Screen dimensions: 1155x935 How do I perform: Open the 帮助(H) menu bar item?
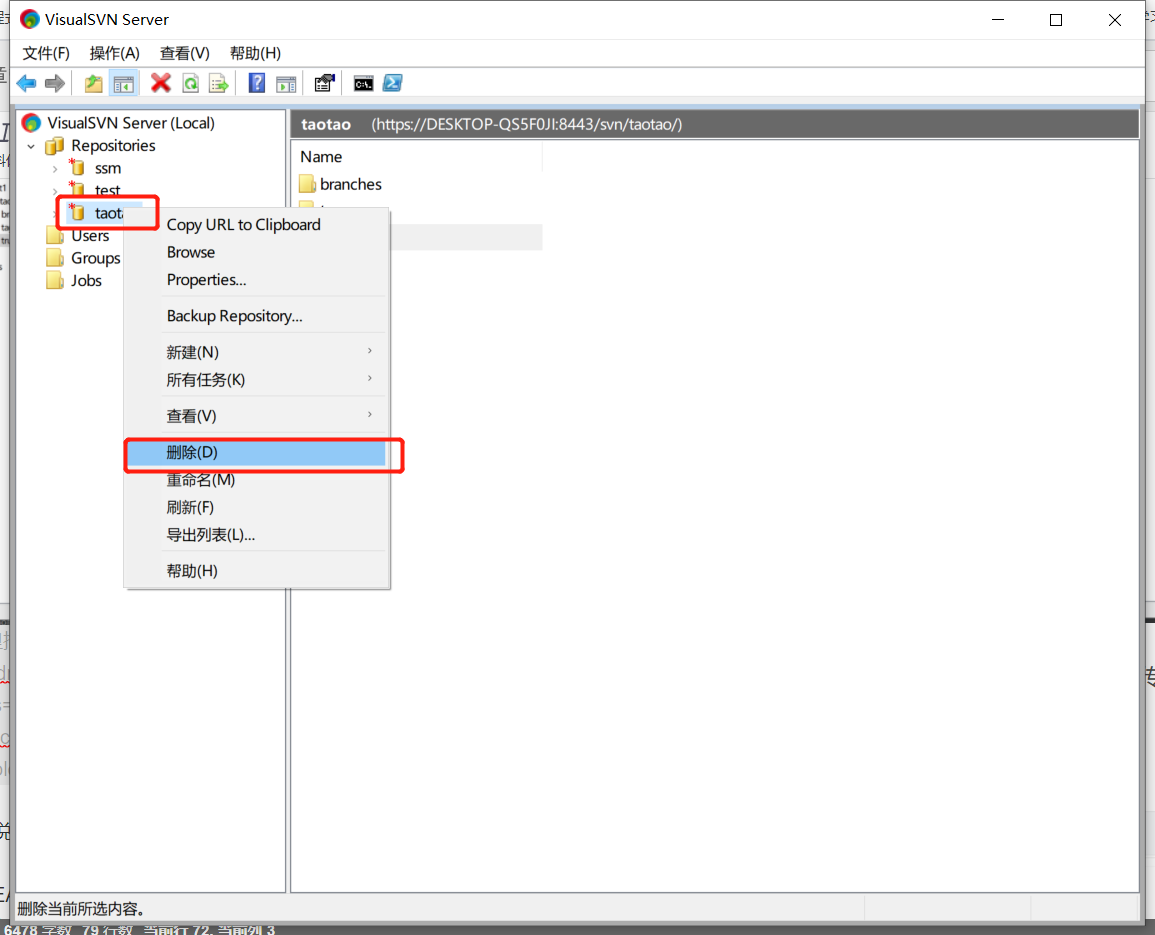(x=255, y=53)
